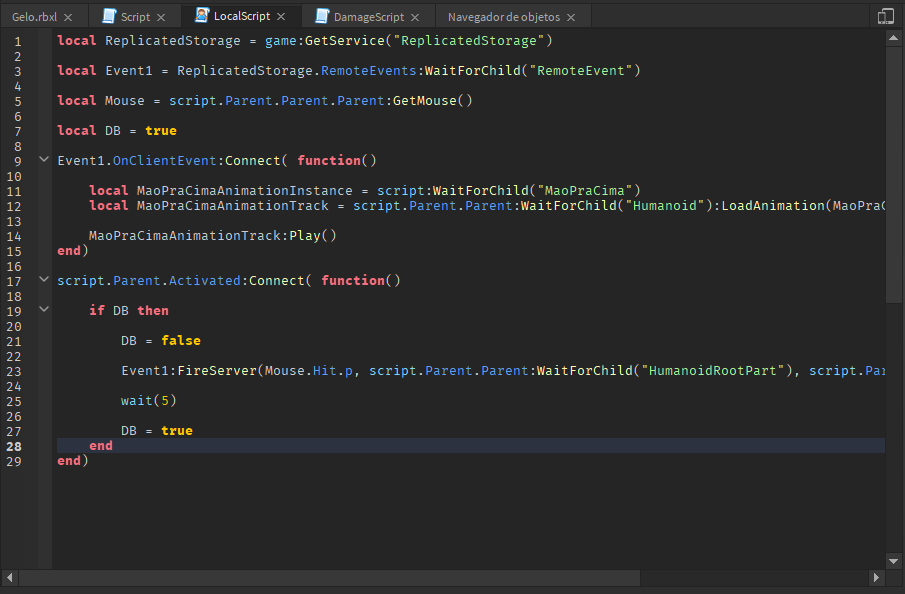Image resolution: width=905 pixels, height=594 pixels.
Task: Click FireServer on line 23
Action: [216, 371]
